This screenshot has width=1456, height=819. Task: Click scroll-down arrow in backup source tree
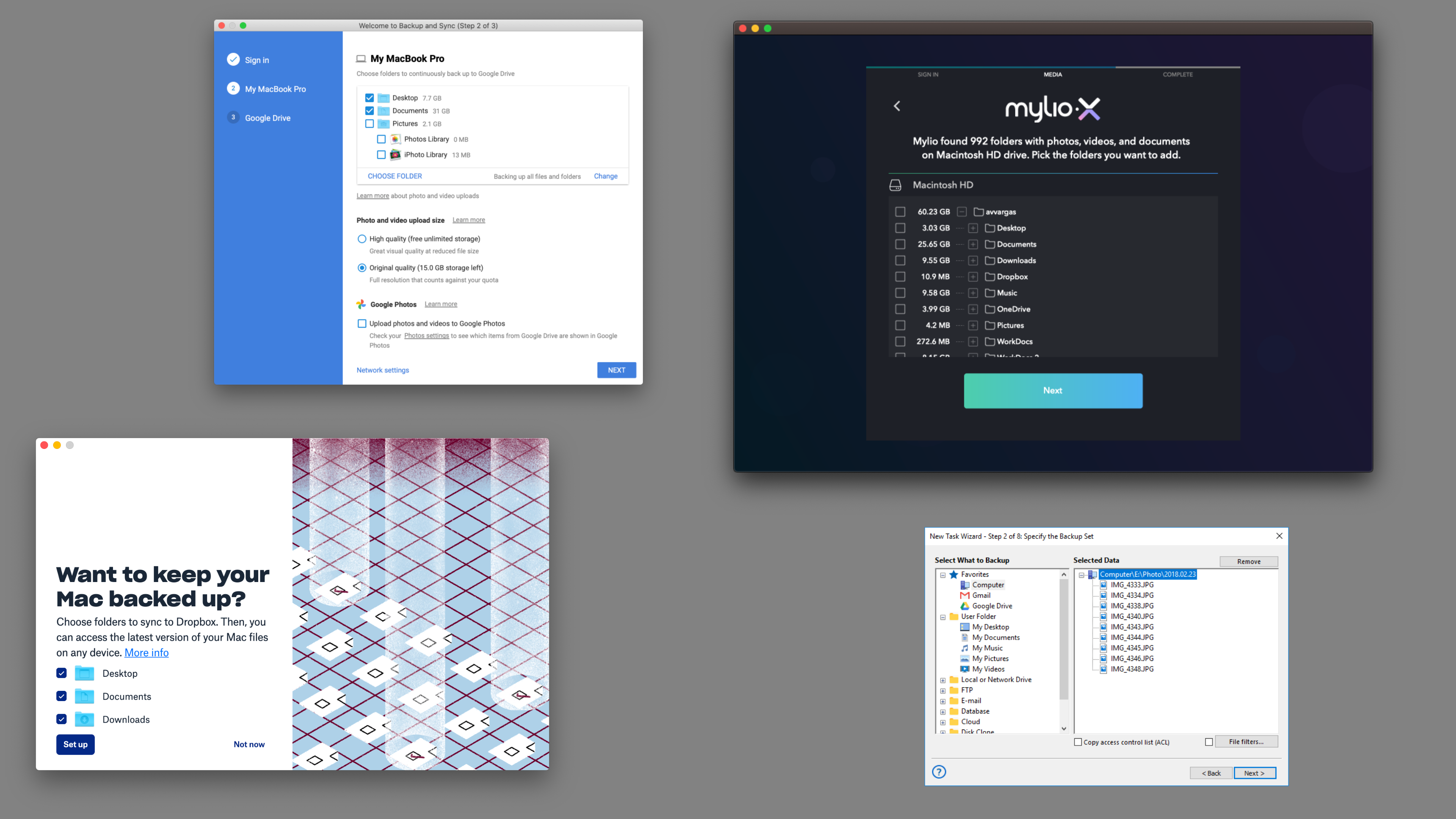point(1064,728)
